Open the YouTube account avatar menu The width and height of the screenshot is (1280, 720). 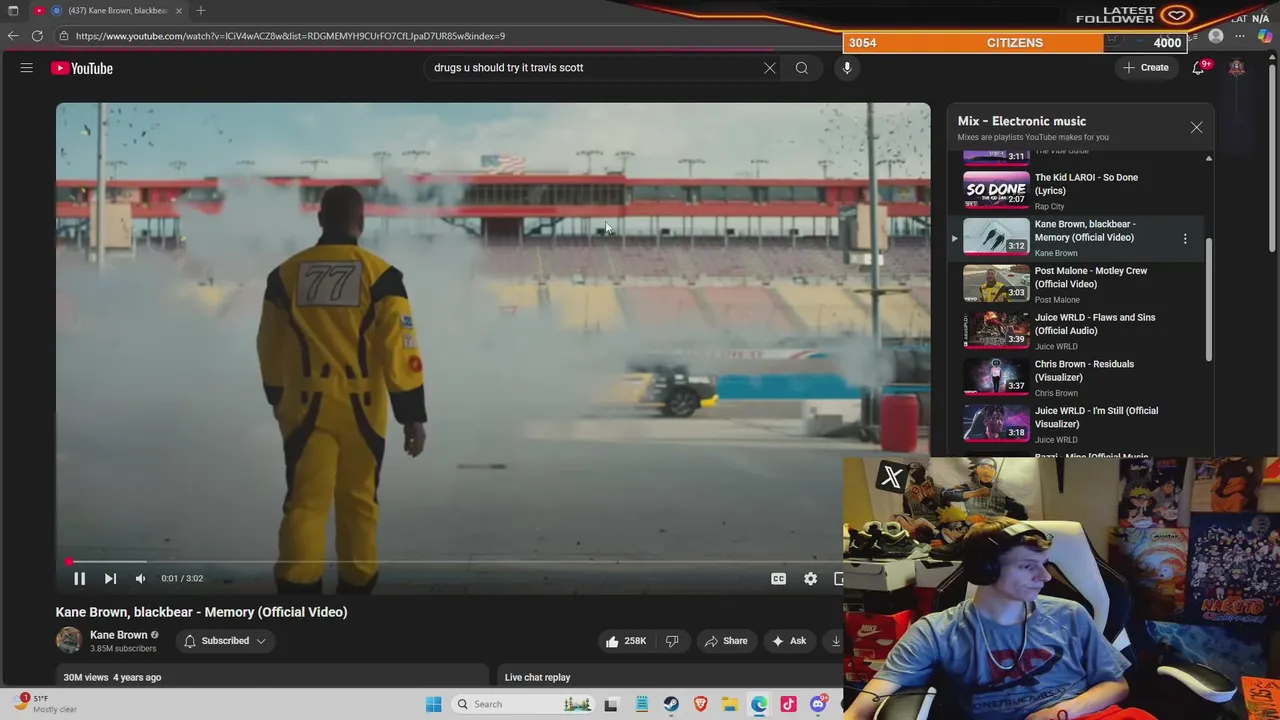(x=1237, y=68)
